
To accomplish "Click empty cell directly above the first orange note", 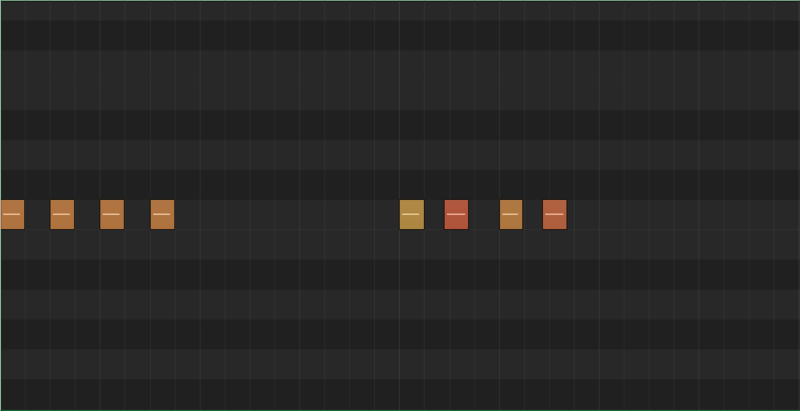I will point(12,185).
